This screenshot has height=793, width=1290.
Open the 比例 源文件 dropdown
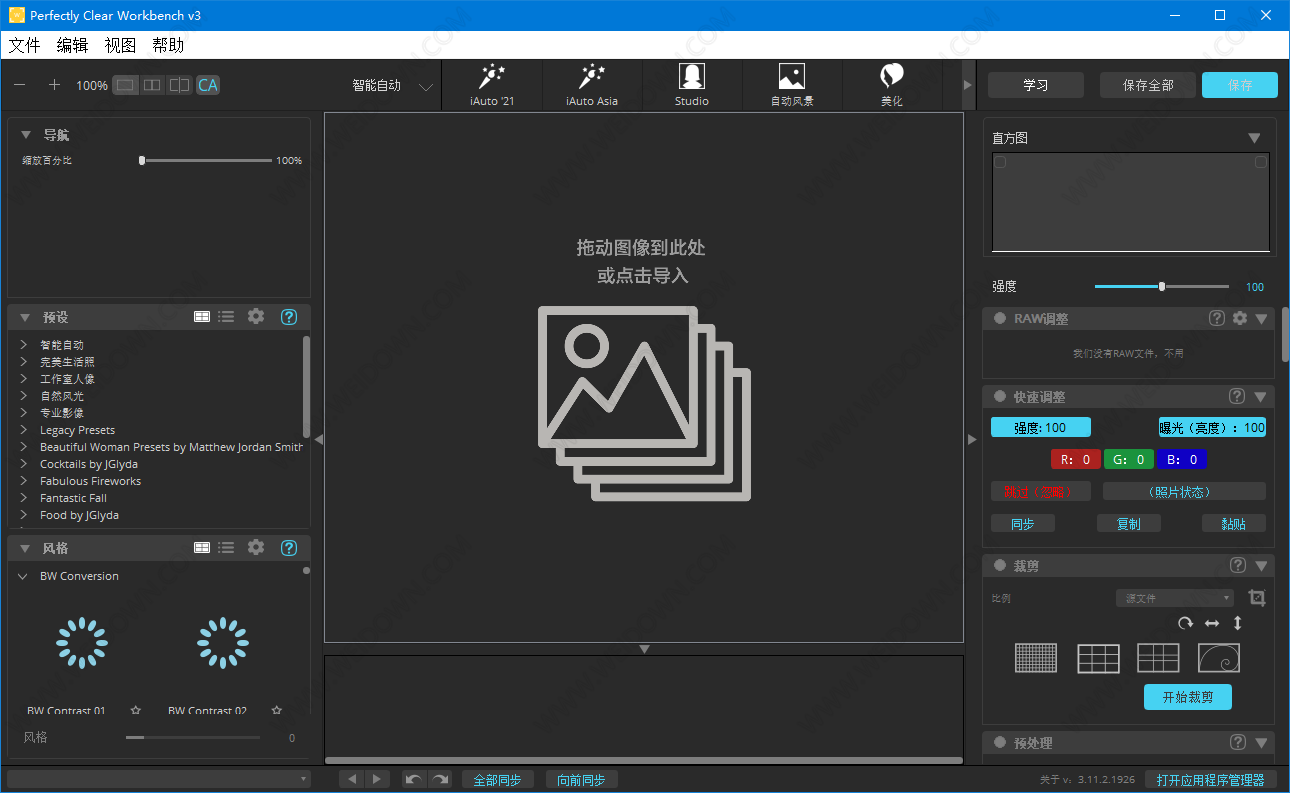tap(1175, 598)
